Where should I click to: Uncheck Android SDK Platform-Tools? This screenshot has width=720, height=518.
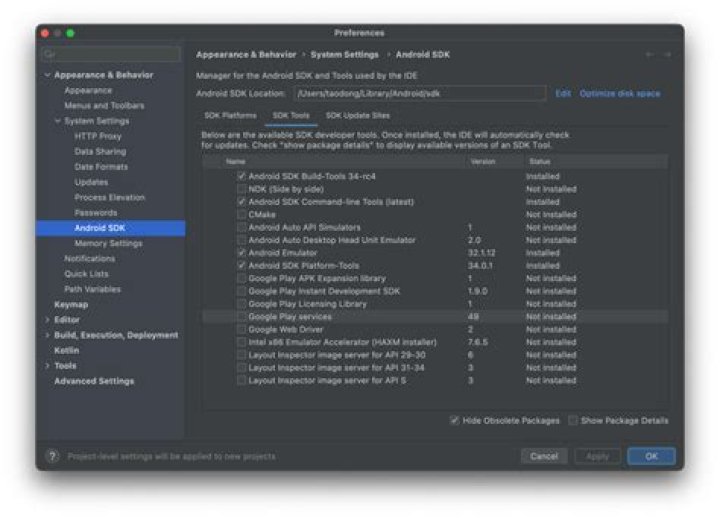tap(242, 266)
